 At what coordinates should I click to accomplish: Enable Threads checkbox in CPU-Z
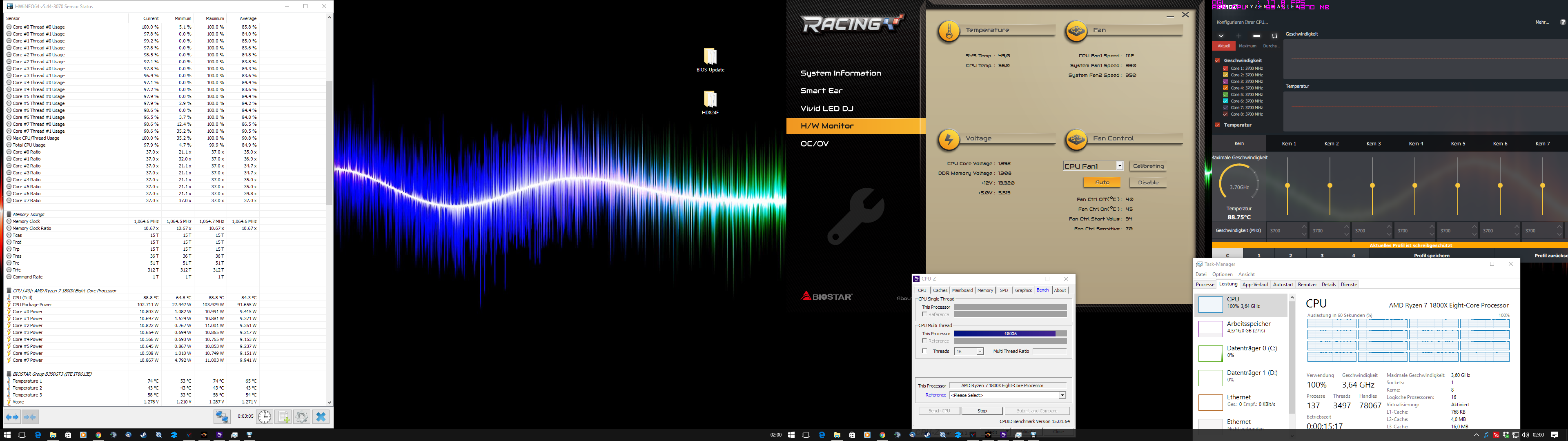pos(924,351)
